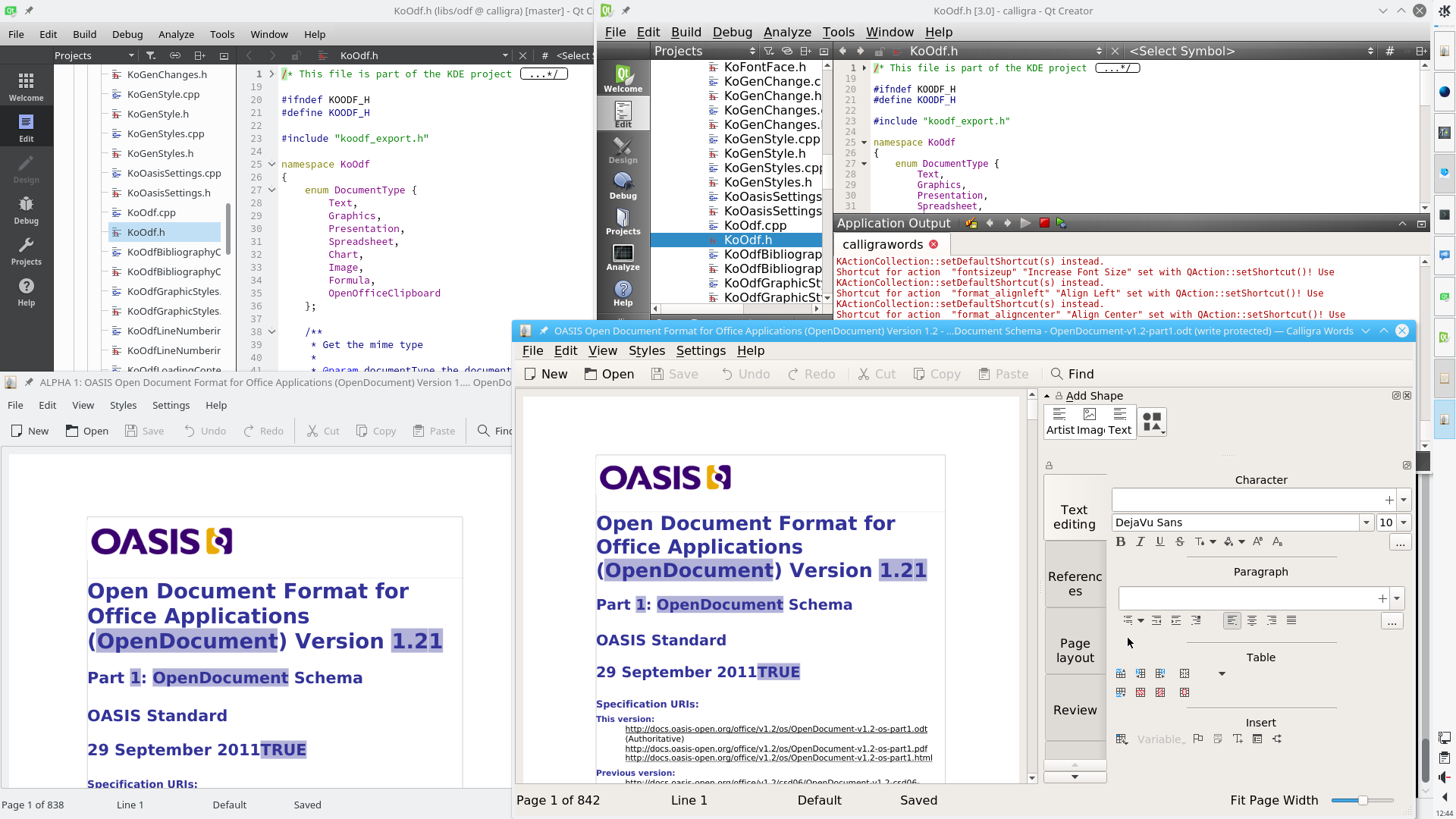Screen dimensions: 1456x819
Task: Click the Bold formatting icon
Action: [1120, 541]
